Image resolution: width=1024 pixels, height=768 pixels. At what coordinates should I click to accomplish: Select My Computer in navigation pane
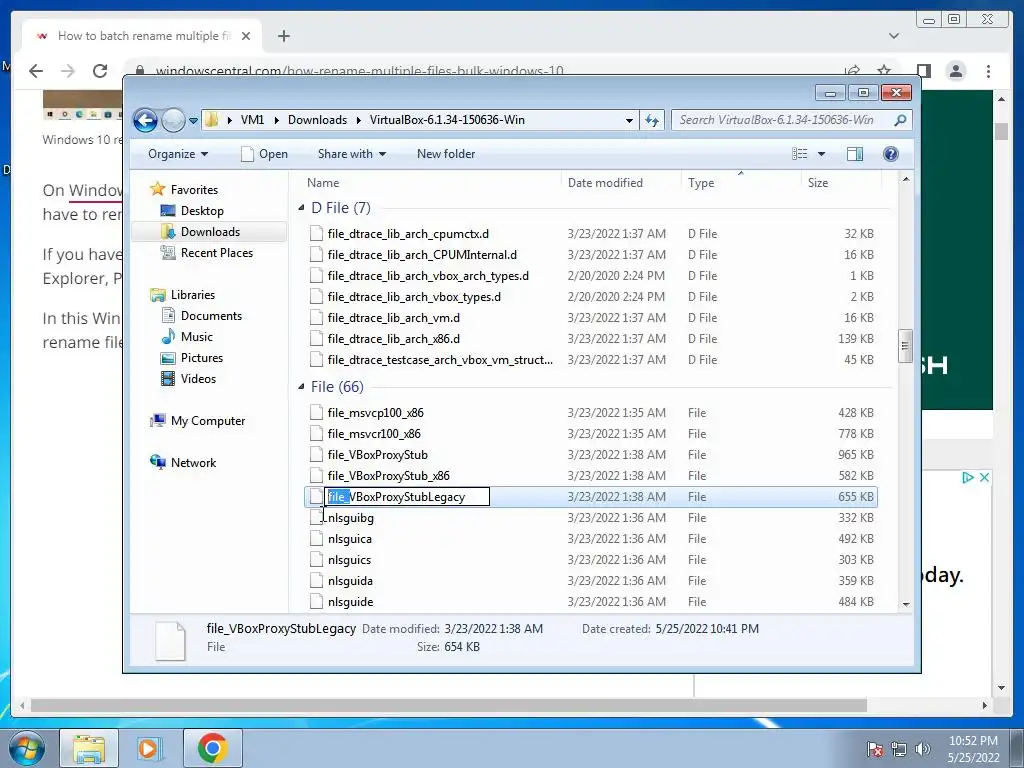208,421
